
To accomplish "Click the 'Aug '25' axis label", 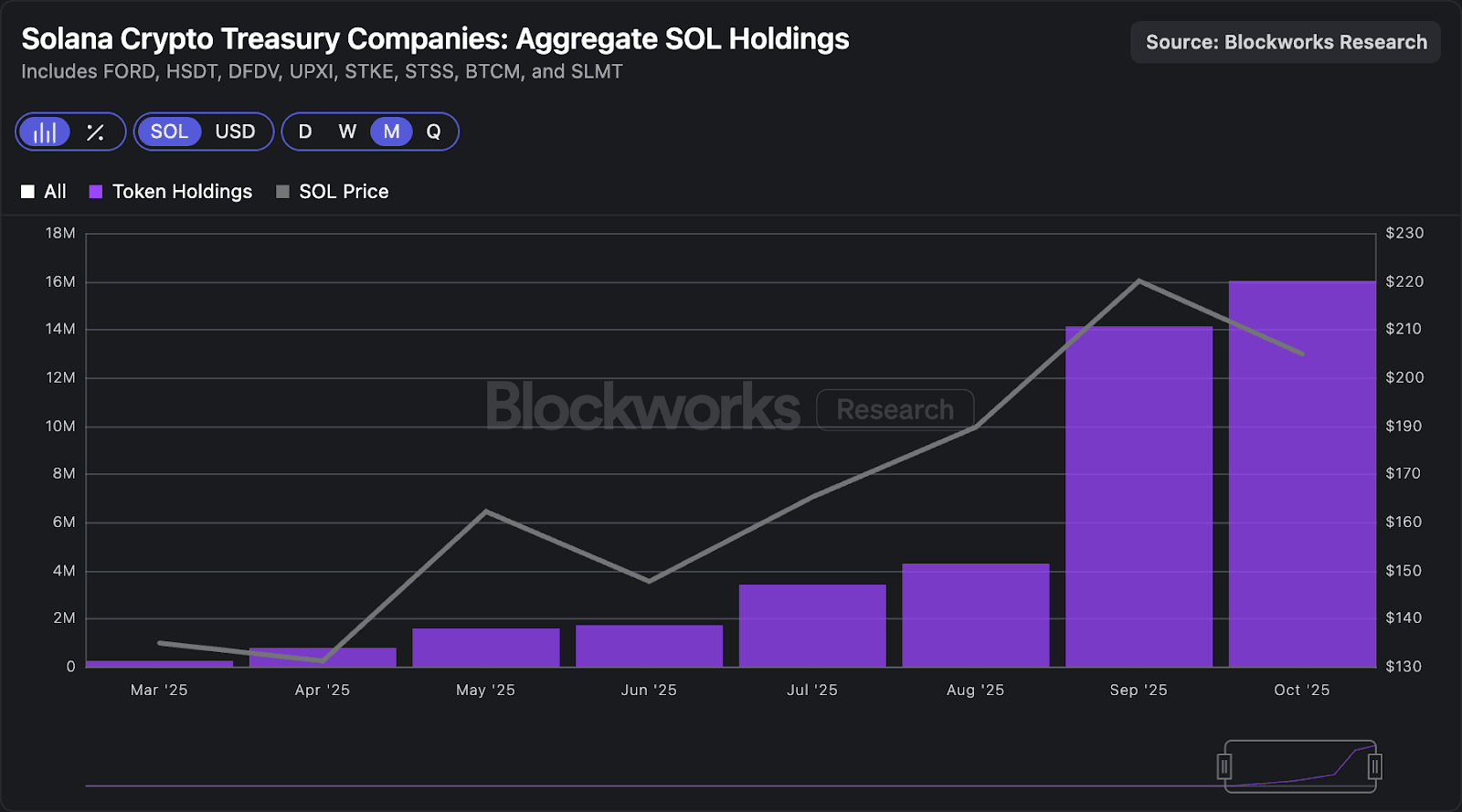I will click(976, 691).
